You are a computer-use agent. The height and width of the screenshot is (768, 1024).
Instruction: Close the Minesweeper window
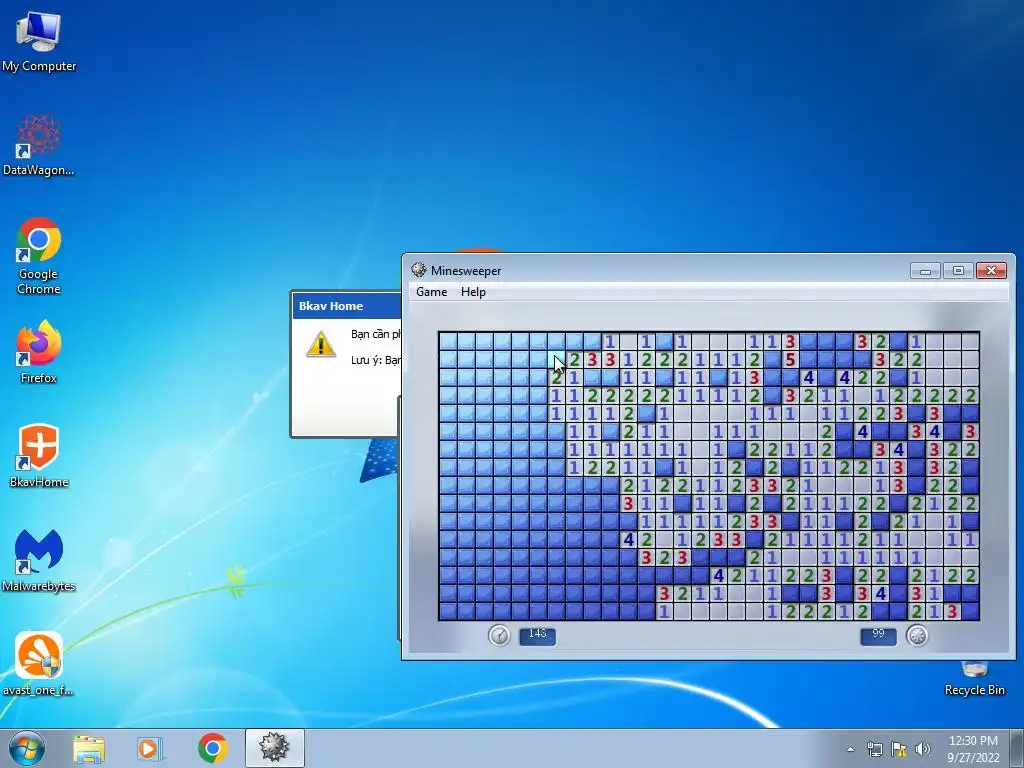(991, 270)
